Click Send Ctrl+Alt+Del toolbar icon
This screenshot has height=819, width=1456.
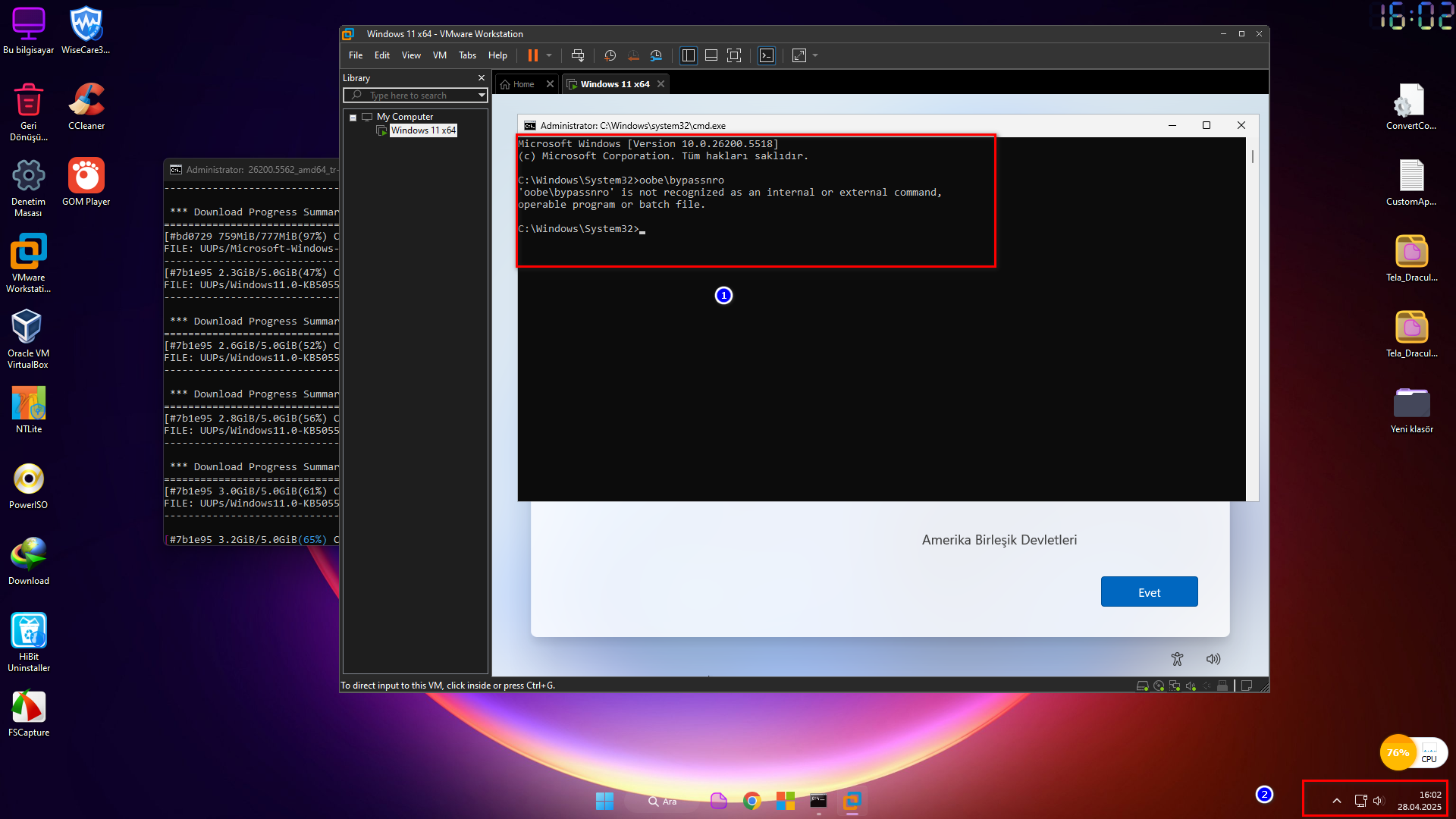tap(578, 55)
